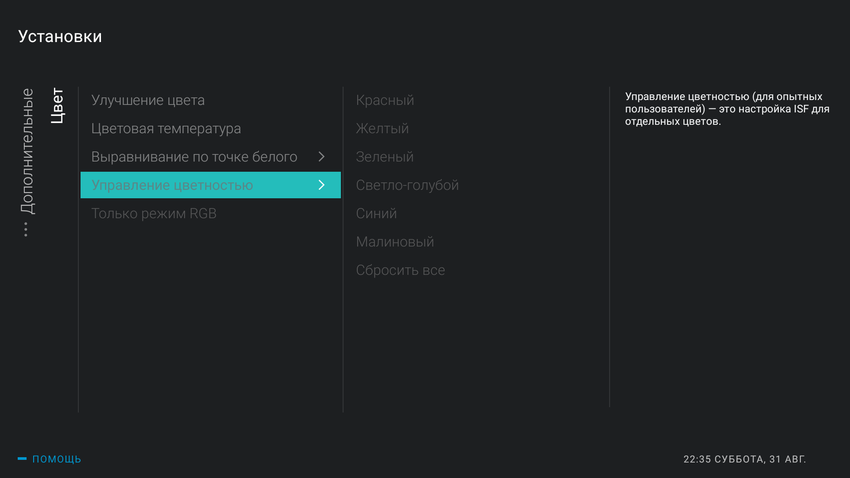
Task: Choose Малиновый color option
Action: pyautogui.click(x=395, y=242)
